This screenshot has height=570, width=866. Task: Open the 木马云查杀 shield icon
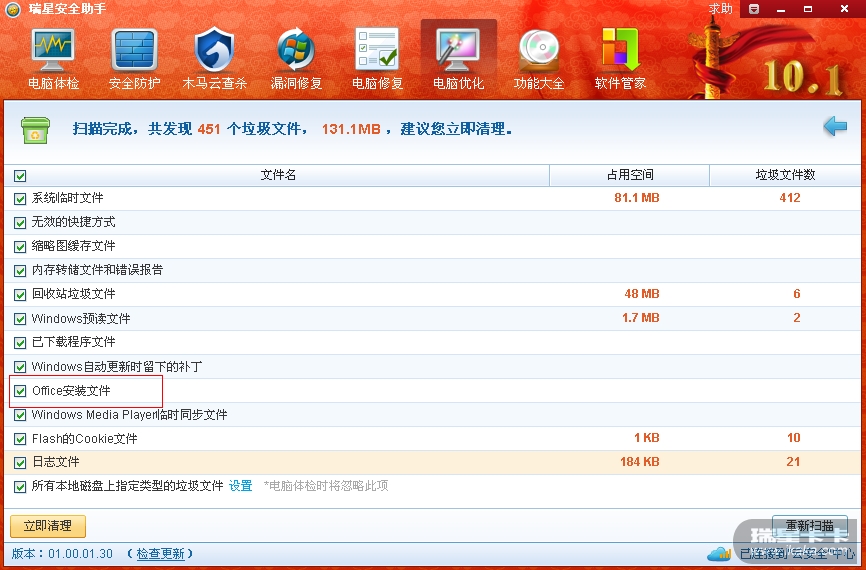click(215, 50)
